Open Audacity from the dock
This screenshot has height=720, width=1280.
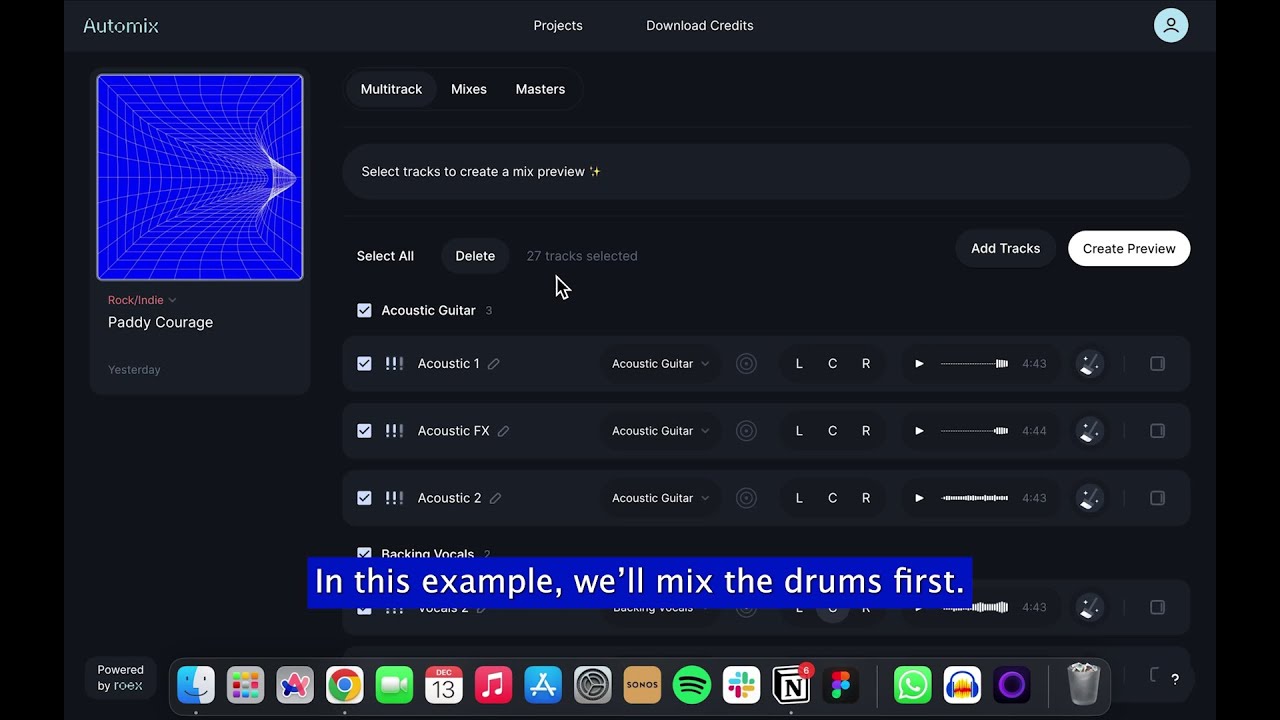pos(962,685)
